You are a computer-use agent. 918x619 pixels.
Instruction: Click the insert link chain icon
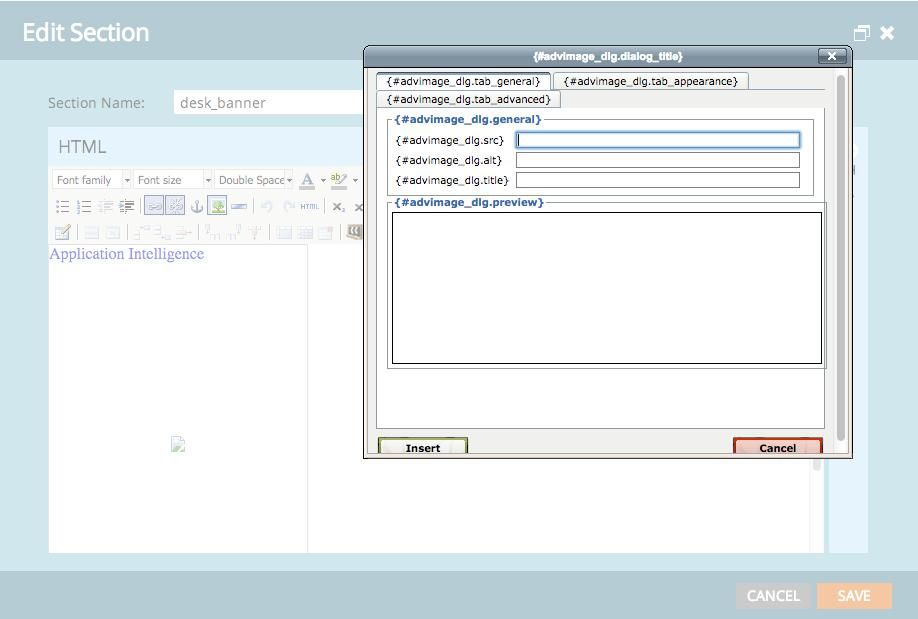[x=154, y=206]
